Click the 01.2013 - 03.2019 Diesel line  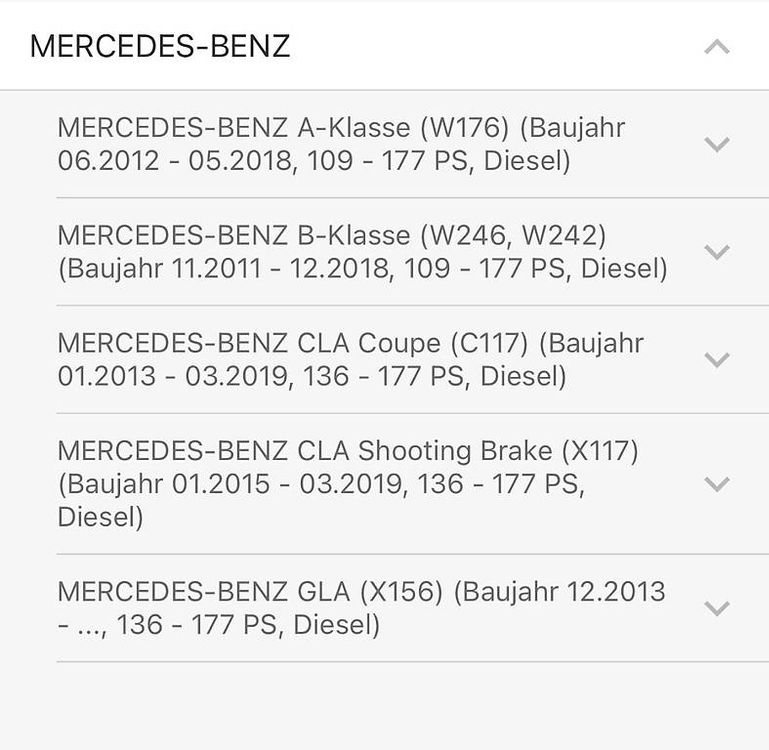coord(312,376)
